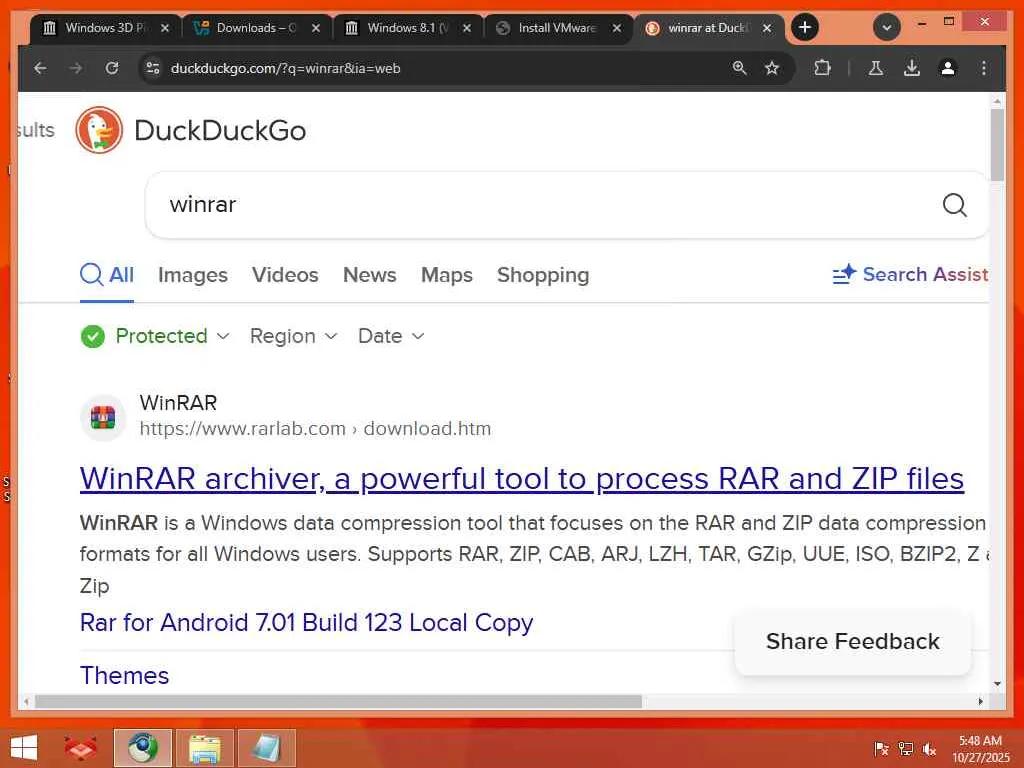Open the taskbar clock and date

coord(980,748)
